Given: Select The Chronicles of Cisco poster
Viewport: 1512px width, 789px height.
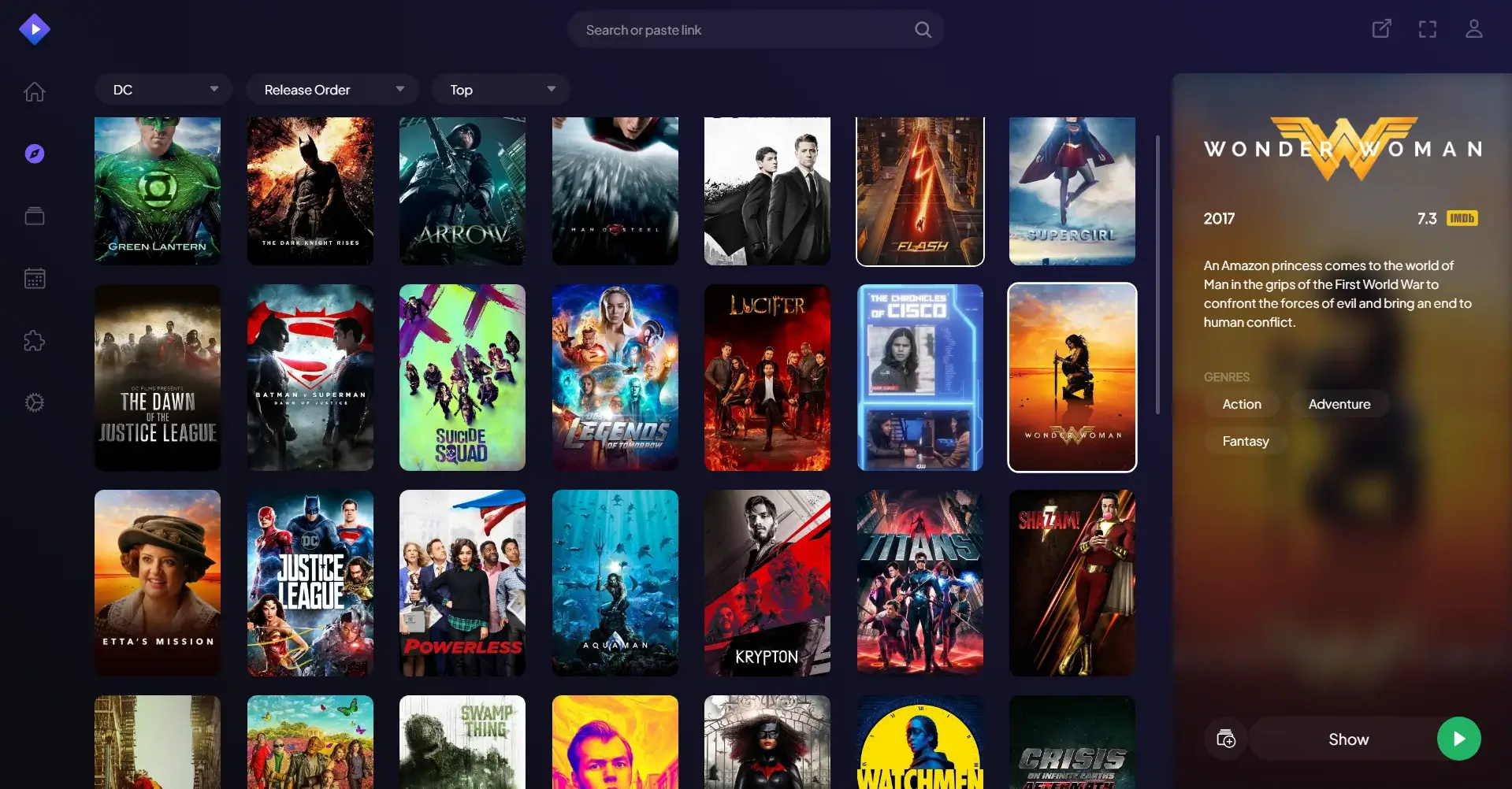Looking at the screenshot, I should [920, 378].
